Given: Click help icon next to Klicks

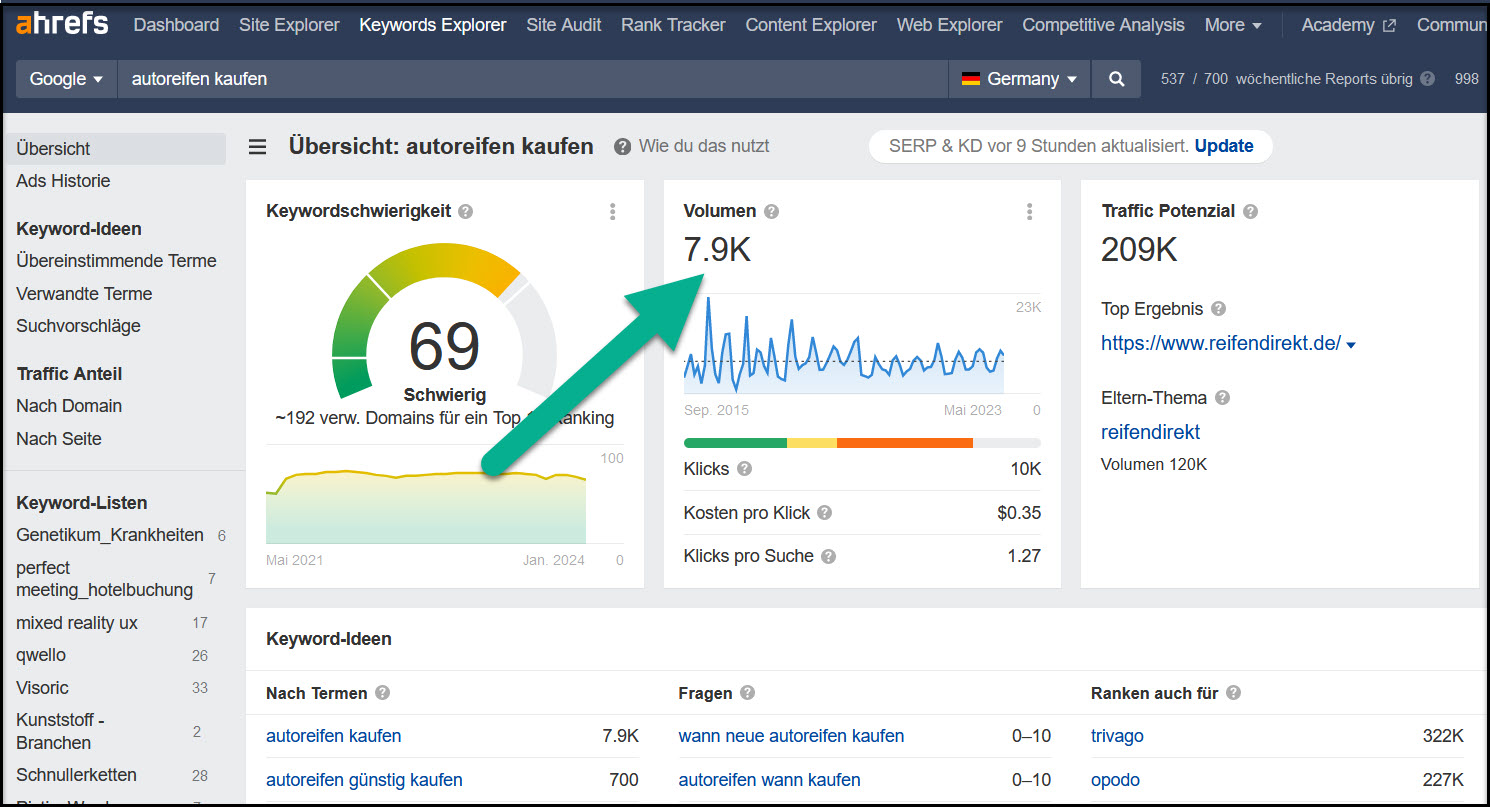Looking at the screenshot, I should (744, 469).
